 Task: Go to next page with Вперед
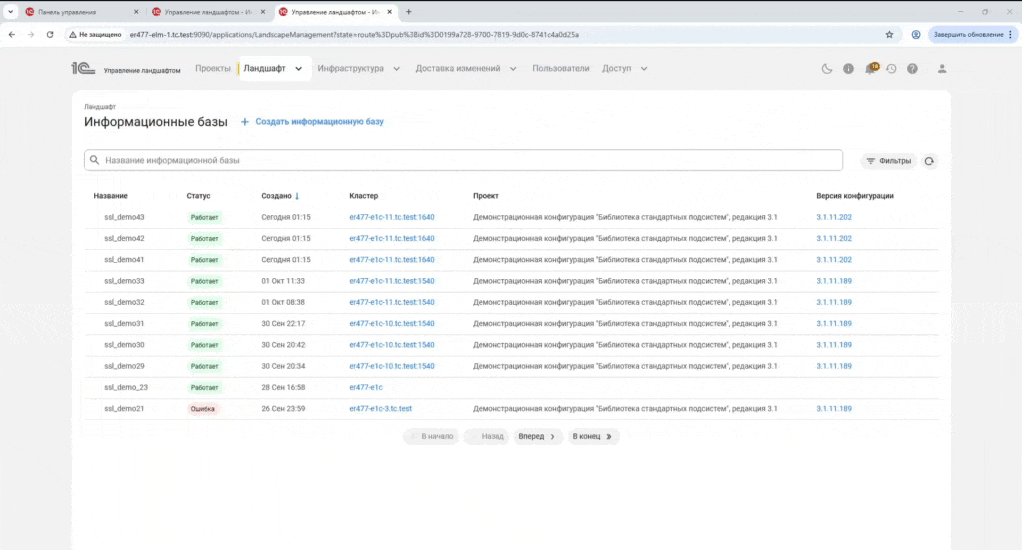tap(536, 437)
